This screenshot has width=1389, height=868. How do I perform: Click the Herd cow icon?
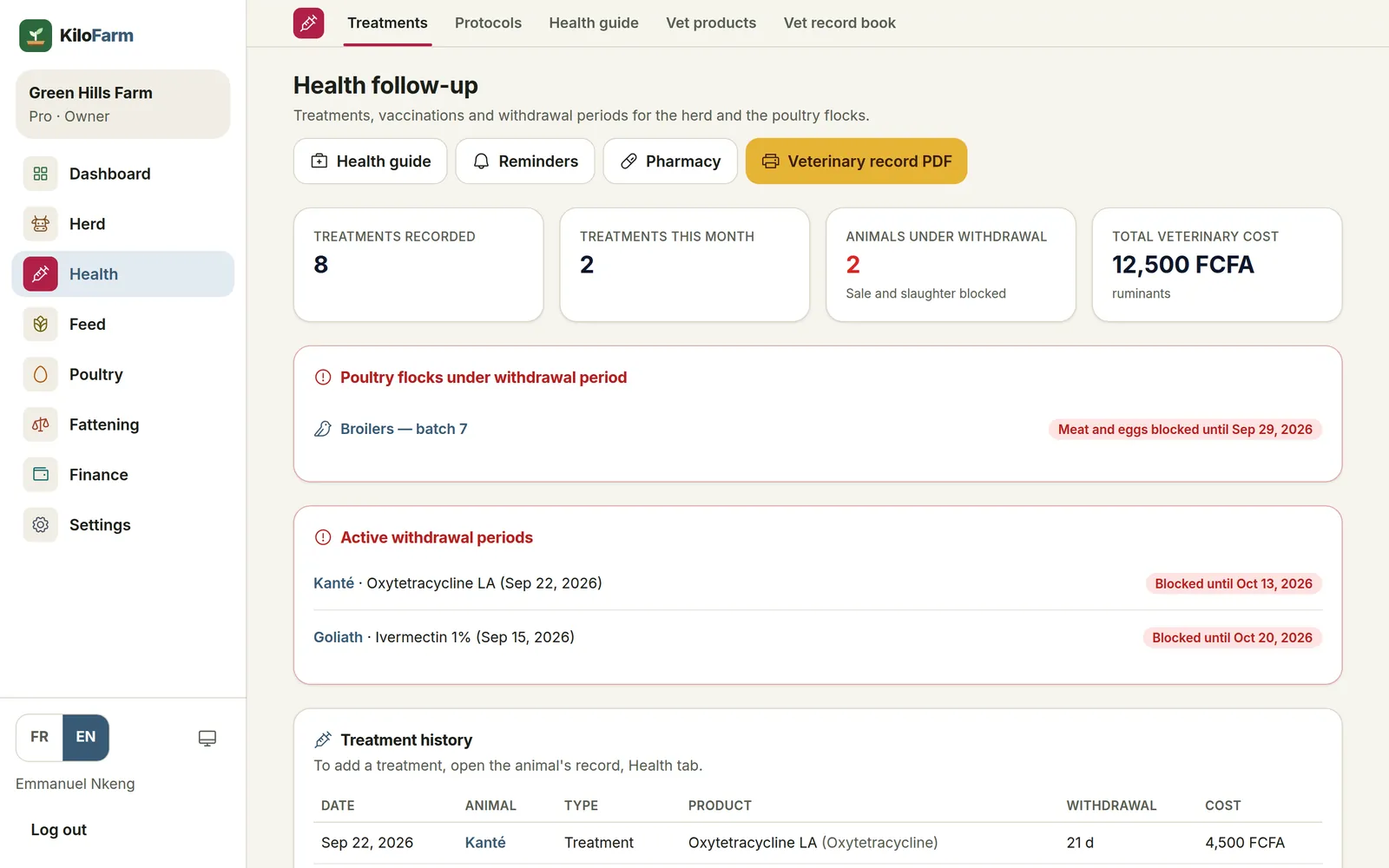(x=41, y=224)
